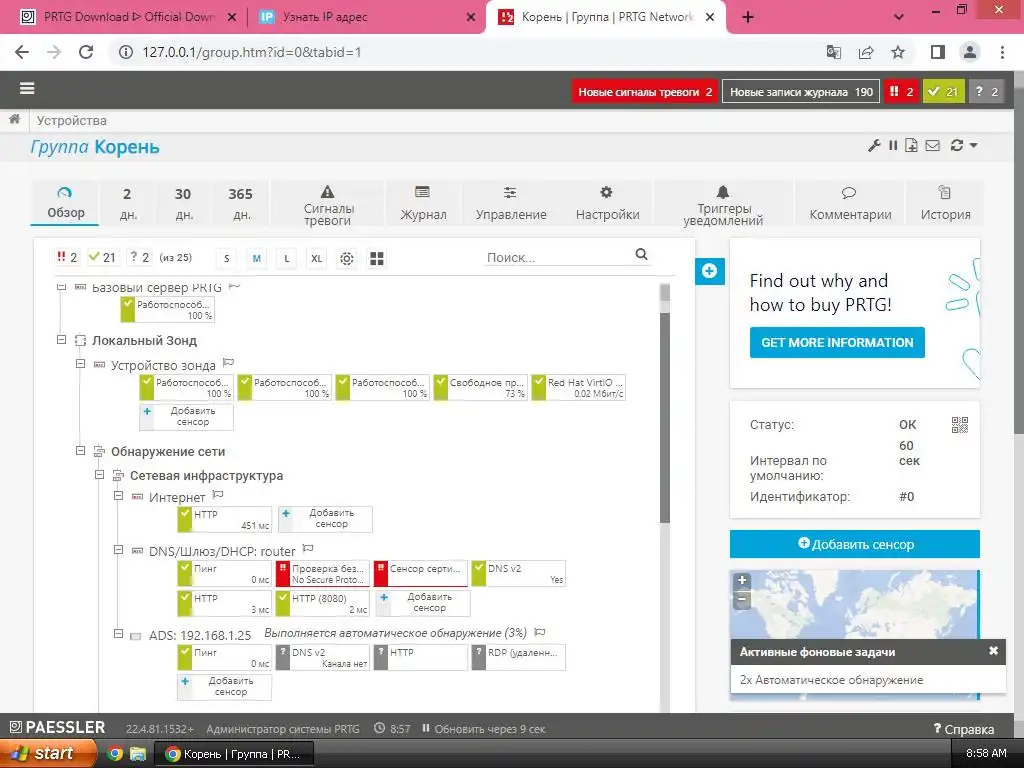Set tree size to M
Screen dimensions: 1024x768
[x=257, y=259]
